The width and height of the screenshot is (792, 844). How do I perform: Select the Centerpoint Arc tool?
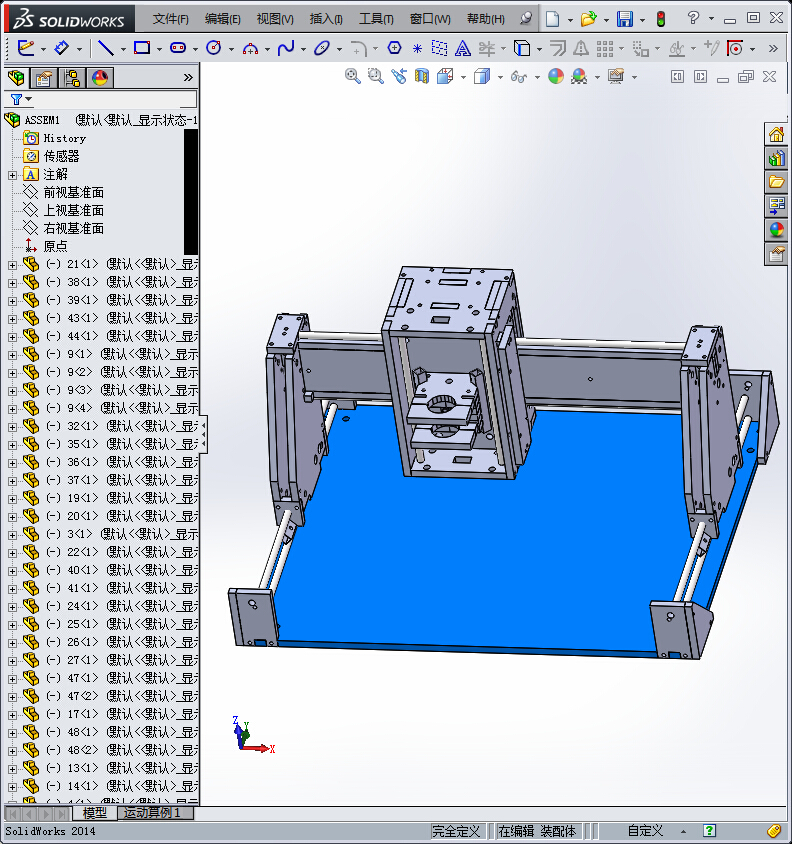tap(250, 49)
